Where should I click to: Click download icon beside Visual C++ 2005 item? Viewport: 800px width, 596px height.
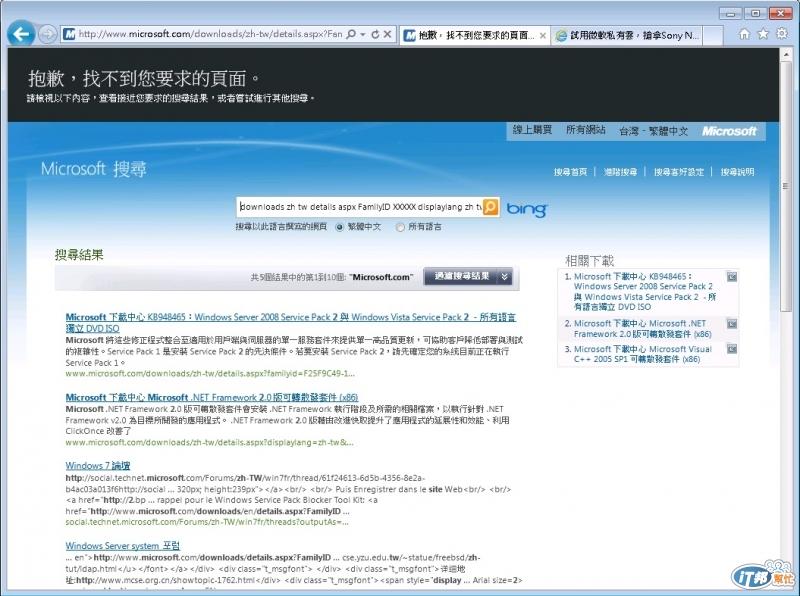tap(732, 349)
